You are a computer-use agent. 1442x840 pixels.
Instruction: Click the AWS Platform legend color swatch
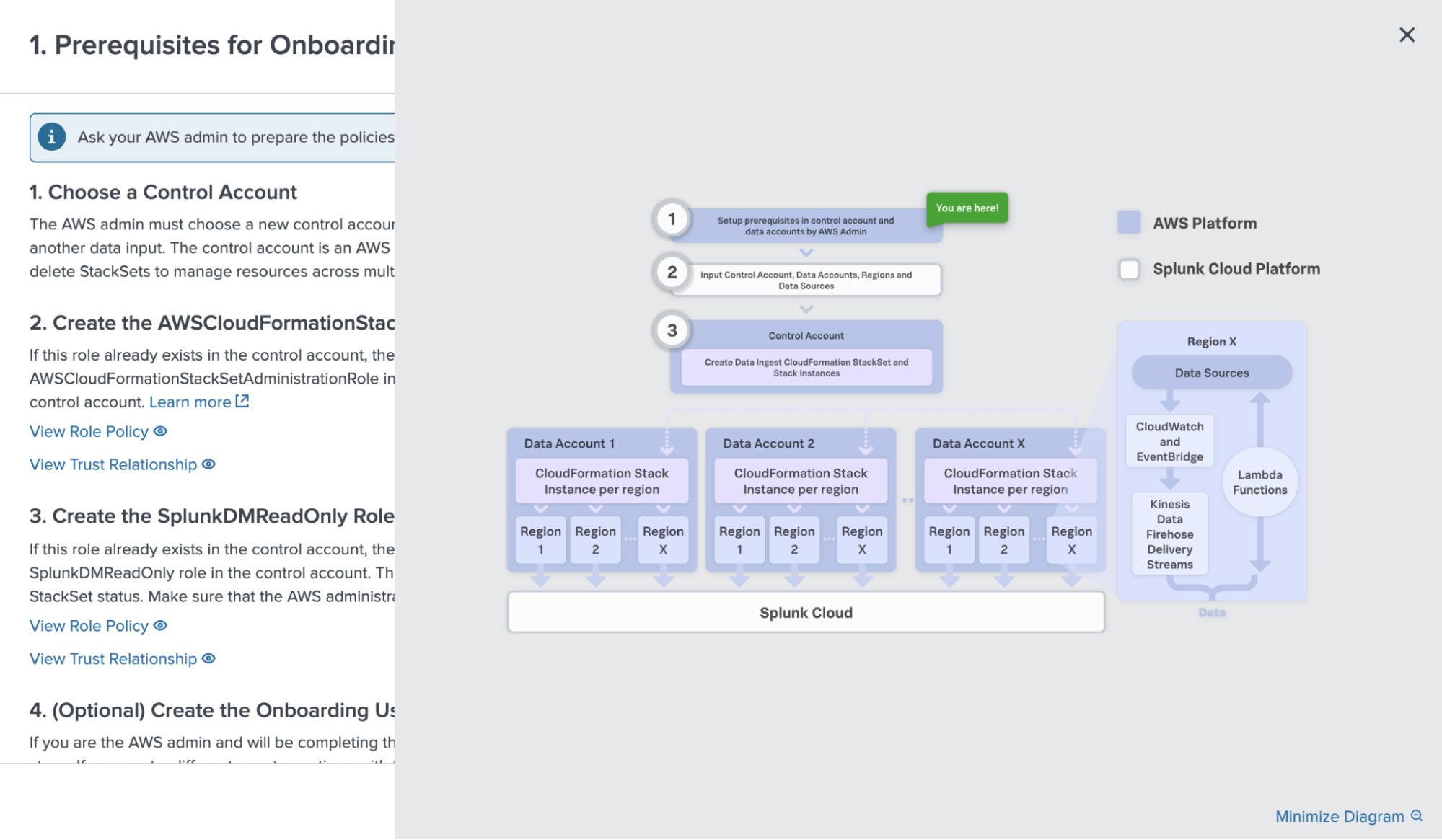click(1129, 223)
